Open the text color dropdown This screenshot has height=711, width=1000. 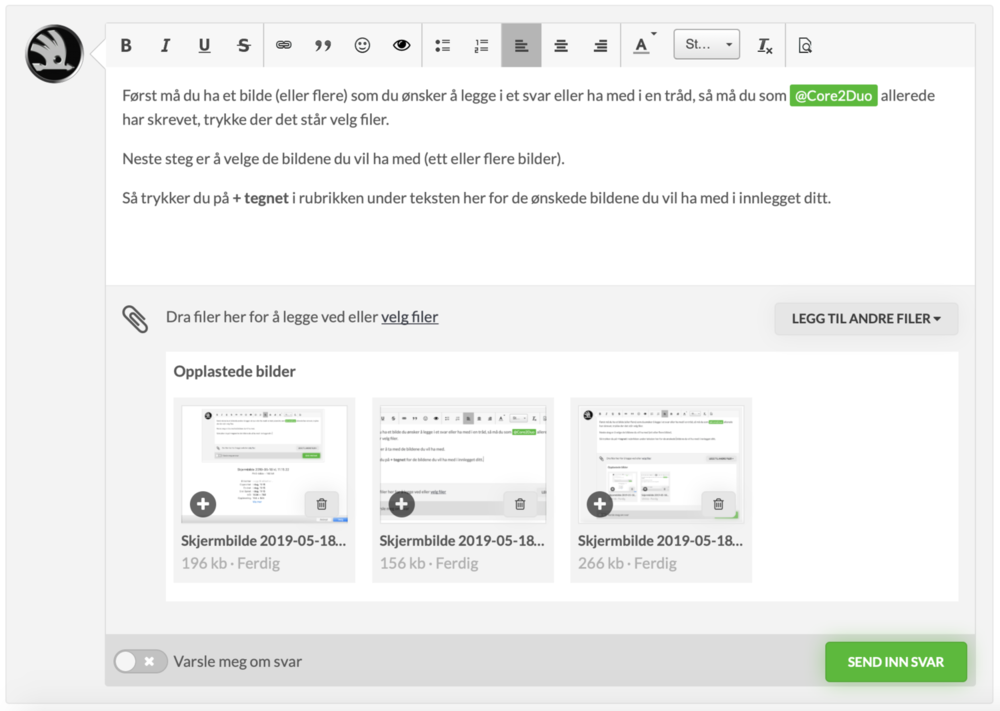pos(645,46)
